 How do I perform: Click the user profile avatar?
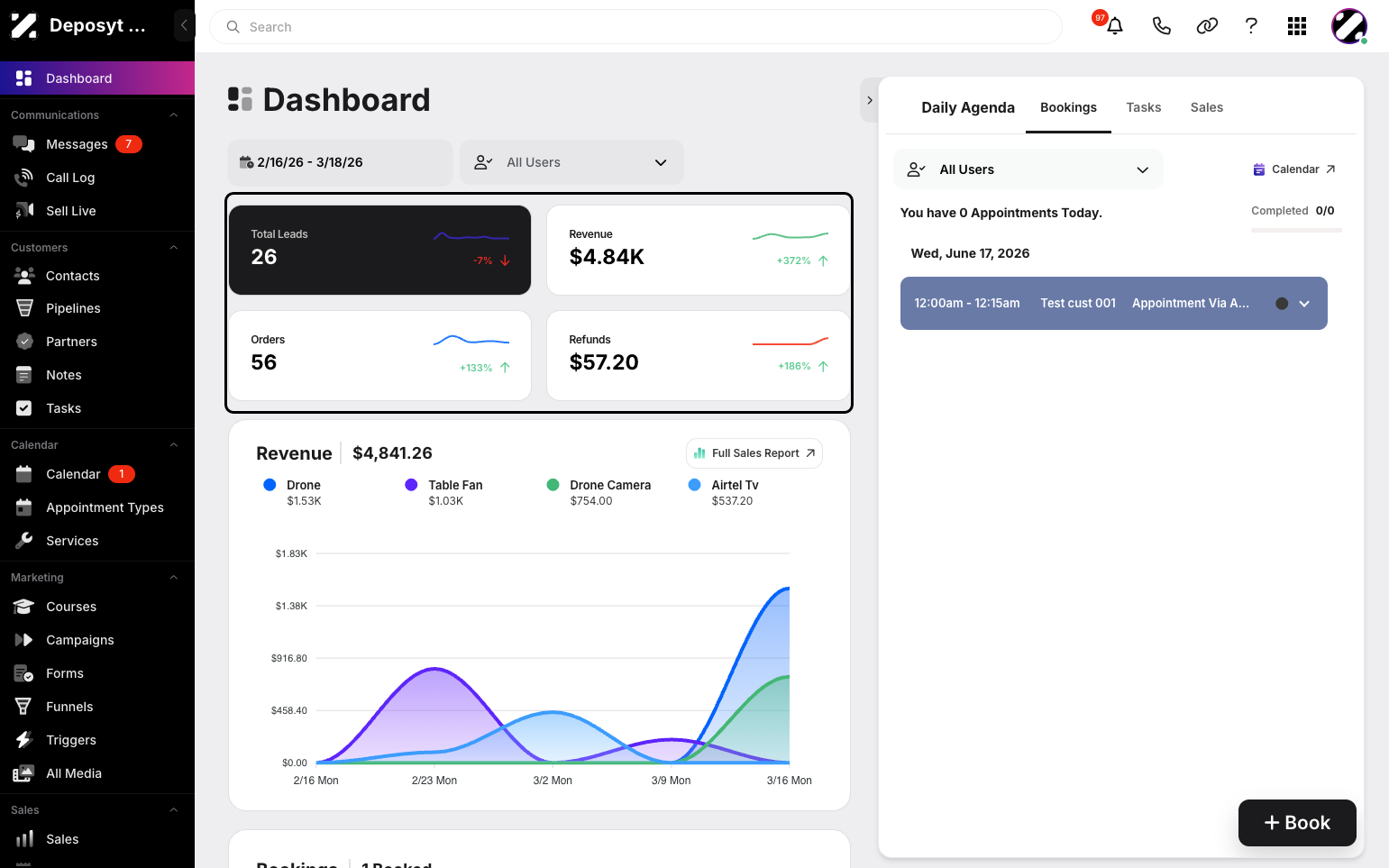[1349, 26]
